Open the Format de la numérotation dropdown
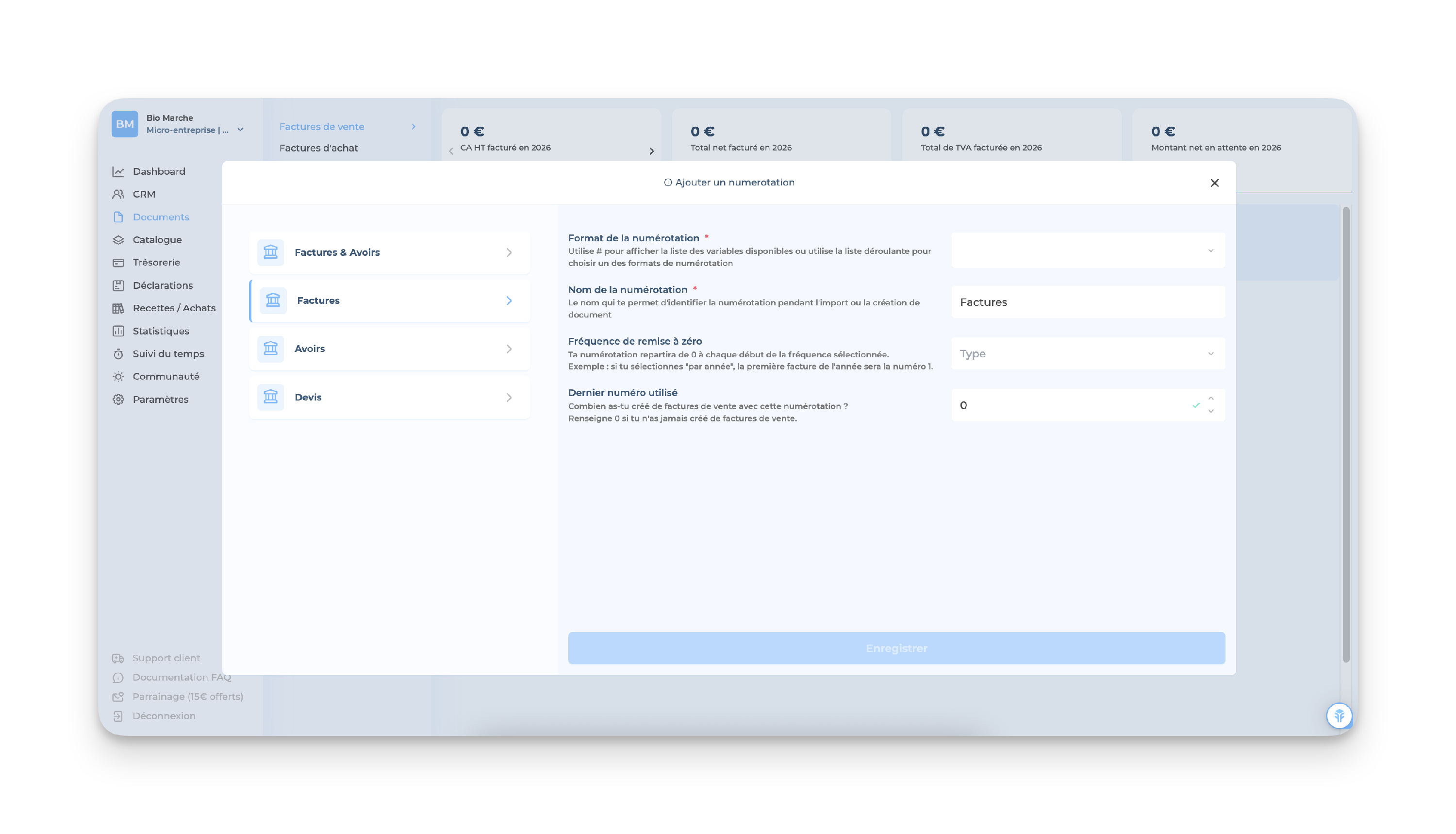The image size is (1456, 834). 1087,250
